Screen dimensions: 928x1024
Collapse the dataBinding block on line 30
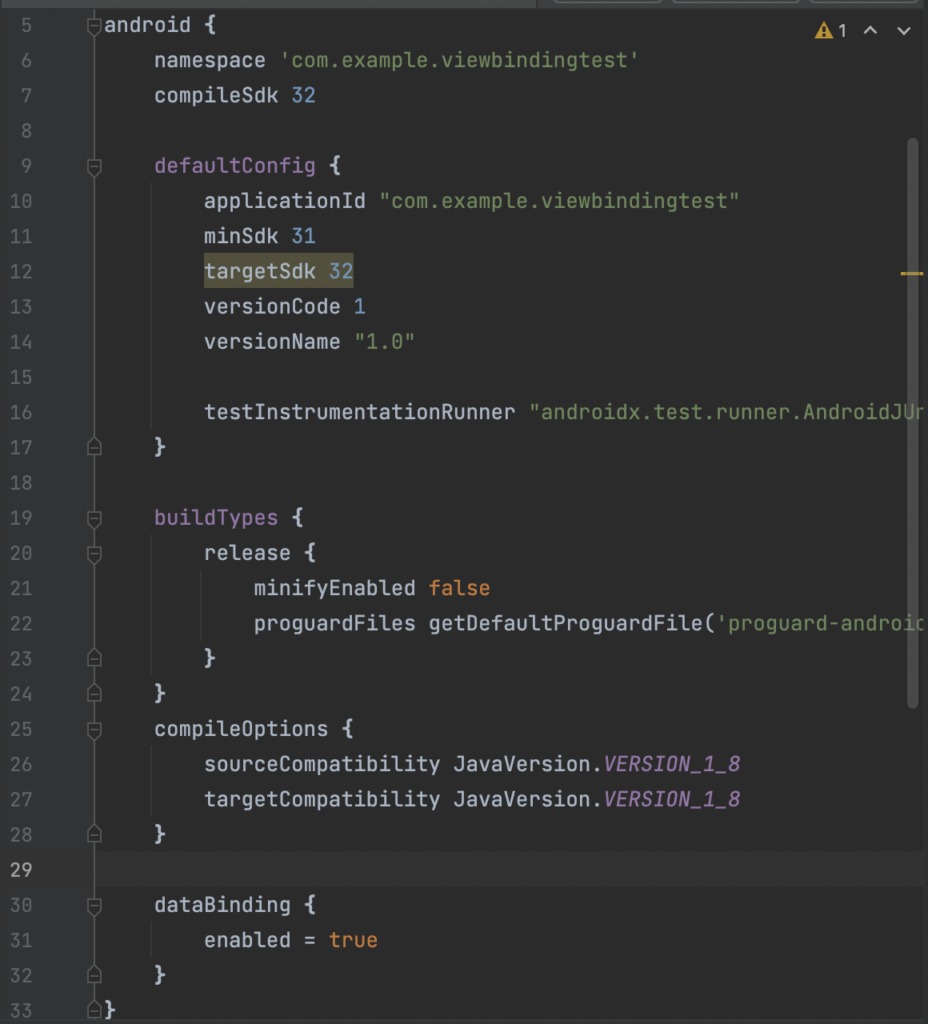(x=94, y=906)
